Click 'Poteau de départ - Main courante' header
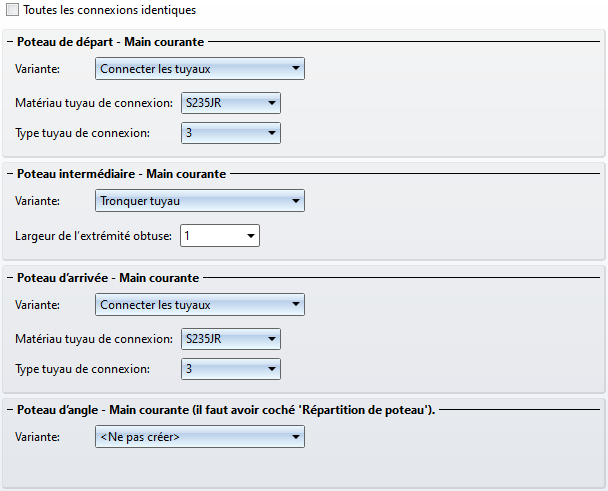This screenshot has height=491, width=608. (x=111, y=42)
